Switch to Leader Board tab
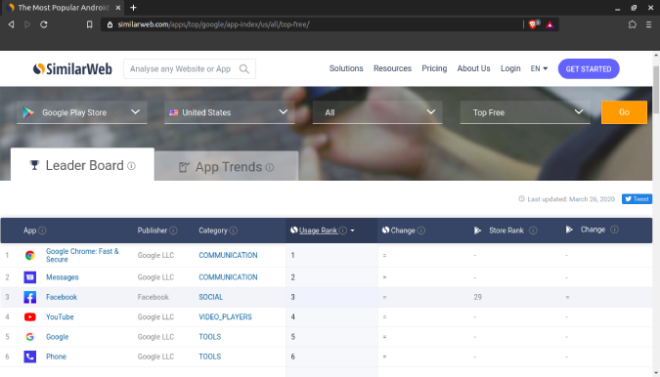 point(82,165)
